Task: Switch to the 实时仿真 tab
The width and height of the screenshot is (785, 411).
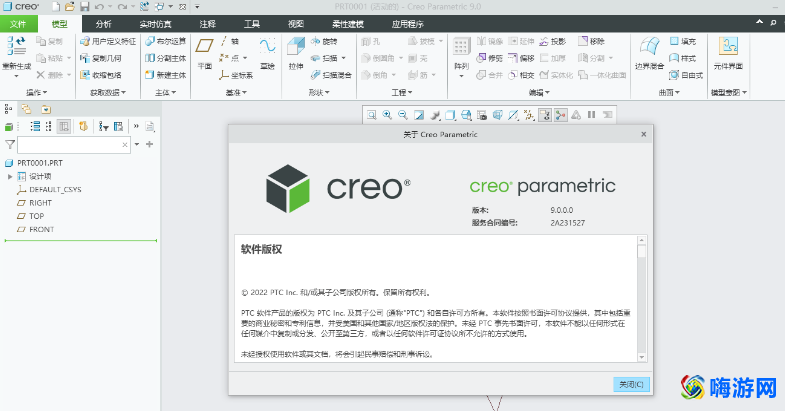Action: pyautogui.click(x=155, y=24)
